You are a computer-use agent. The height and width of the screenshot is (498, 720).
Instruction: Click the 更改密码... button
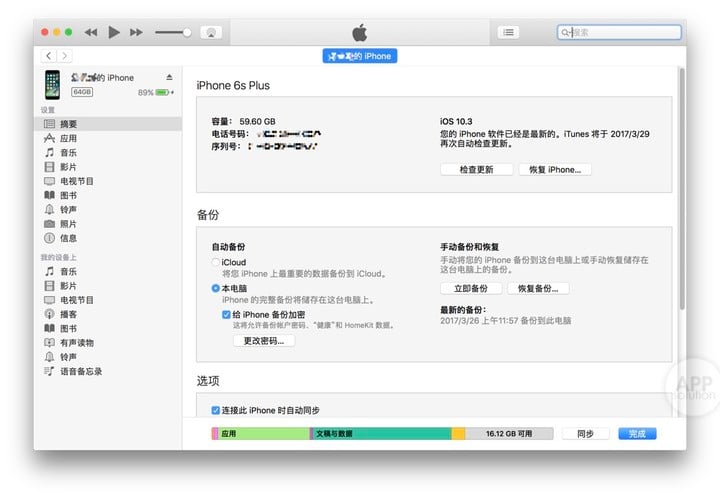[264, 341]
